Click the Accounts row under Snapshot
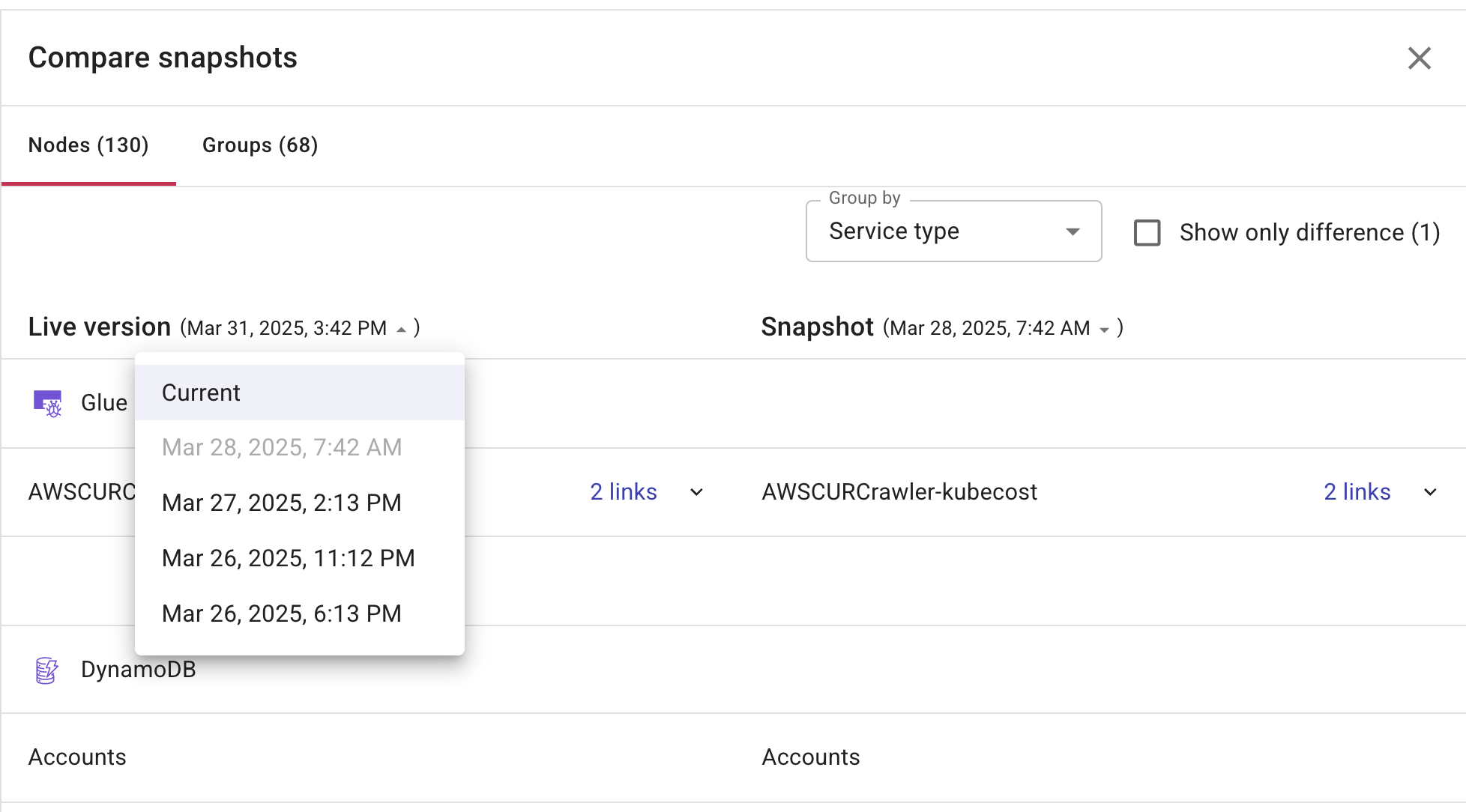The width and height of the screenshot is (1466, 812). 811,757
